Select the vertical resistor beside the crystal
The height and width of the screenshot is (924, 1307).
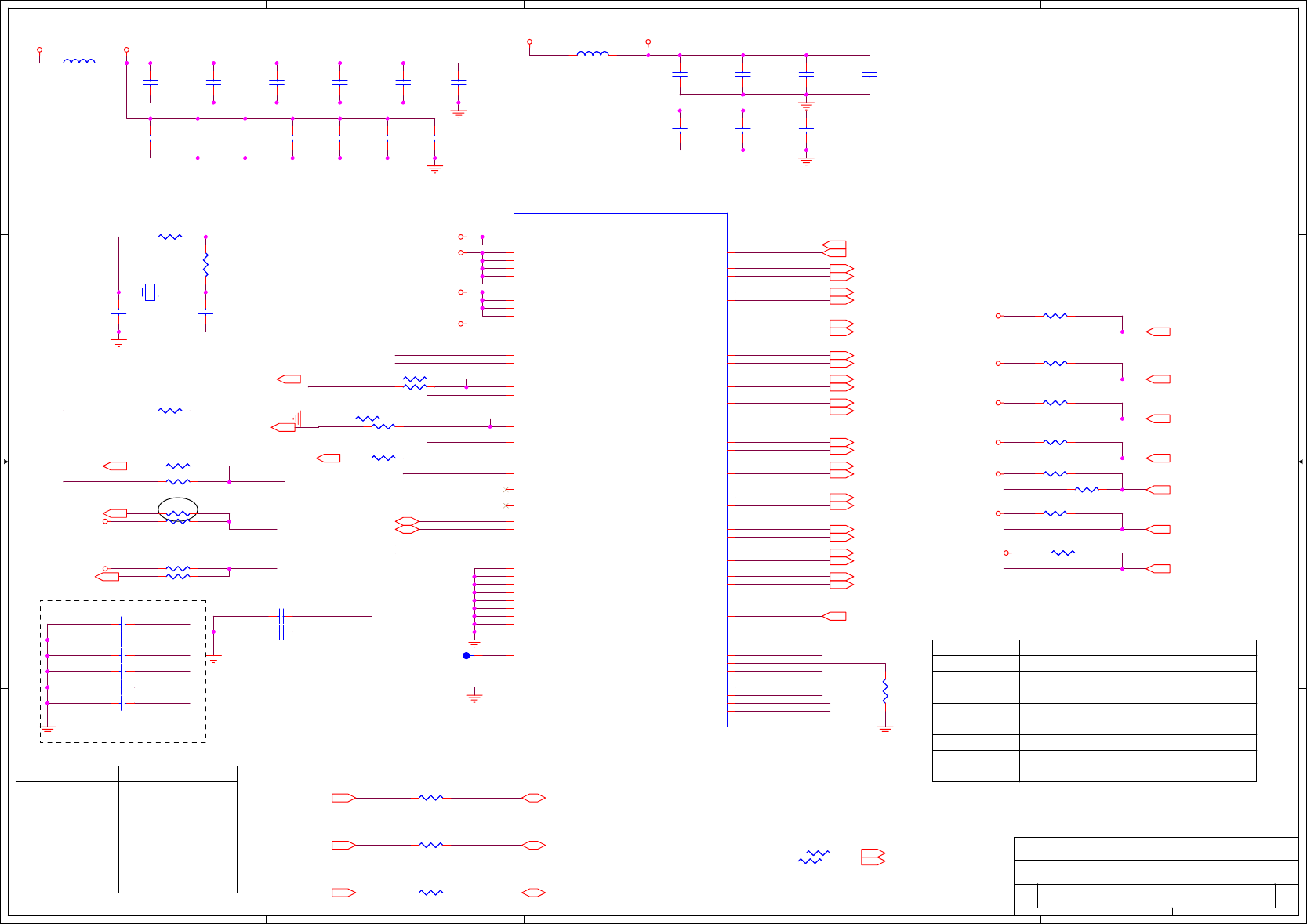pos(205,264)
